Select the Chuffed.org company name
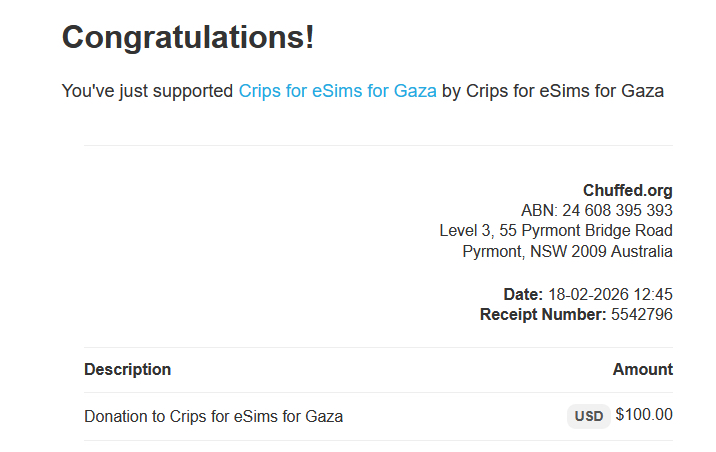The image size is (716, 452). [x=627, y=190]
